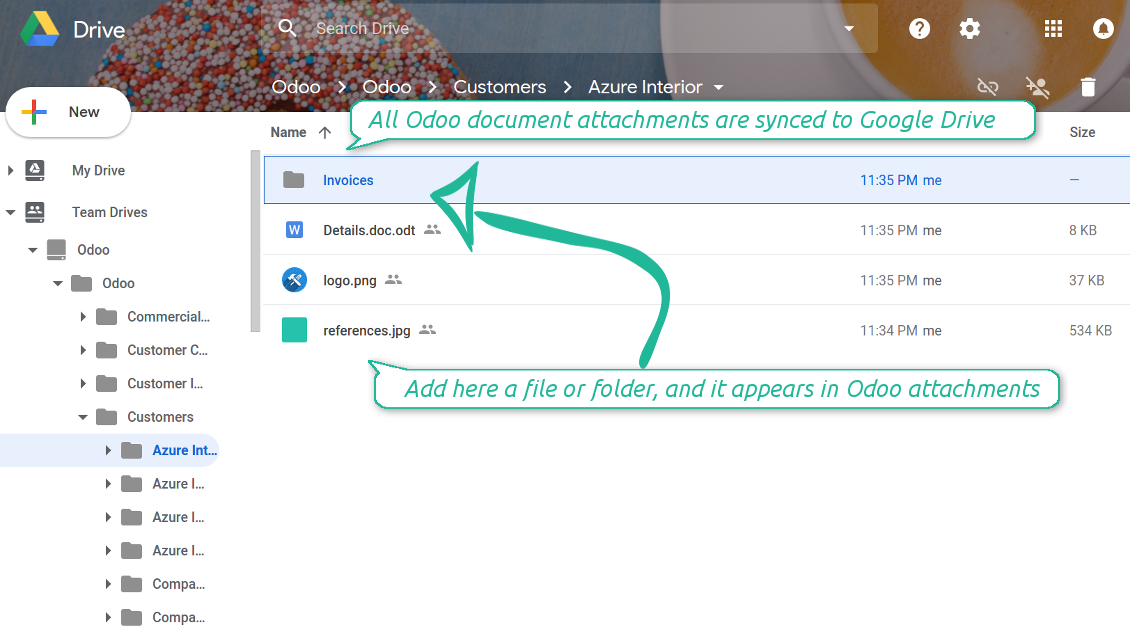Click the shared icon beside logo.png
Screen dimensions: 1130x641
tap(393, 279)
